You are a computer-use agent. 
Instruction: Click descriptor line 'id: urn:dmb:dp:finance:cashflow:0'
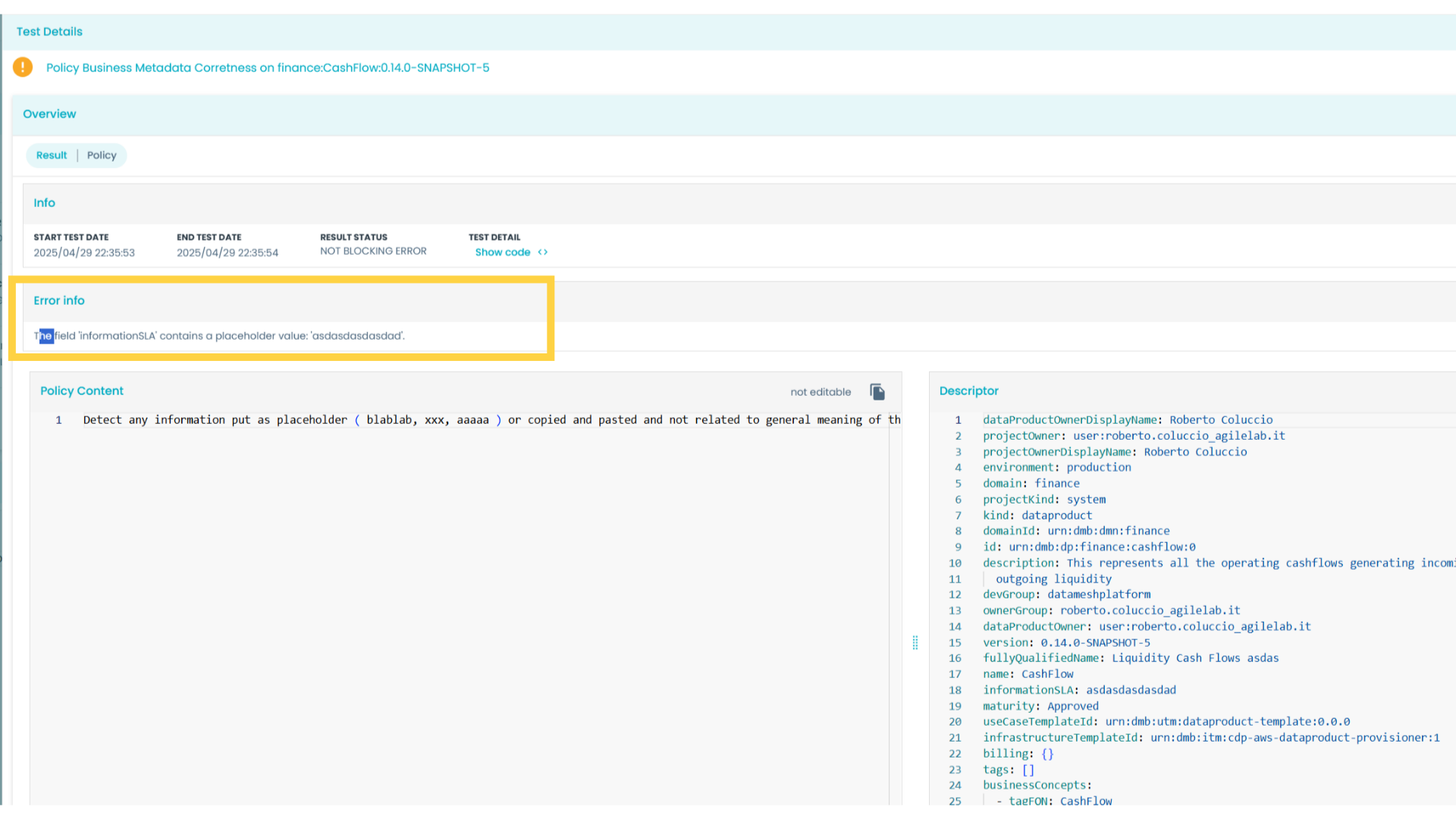[1089, 548]
